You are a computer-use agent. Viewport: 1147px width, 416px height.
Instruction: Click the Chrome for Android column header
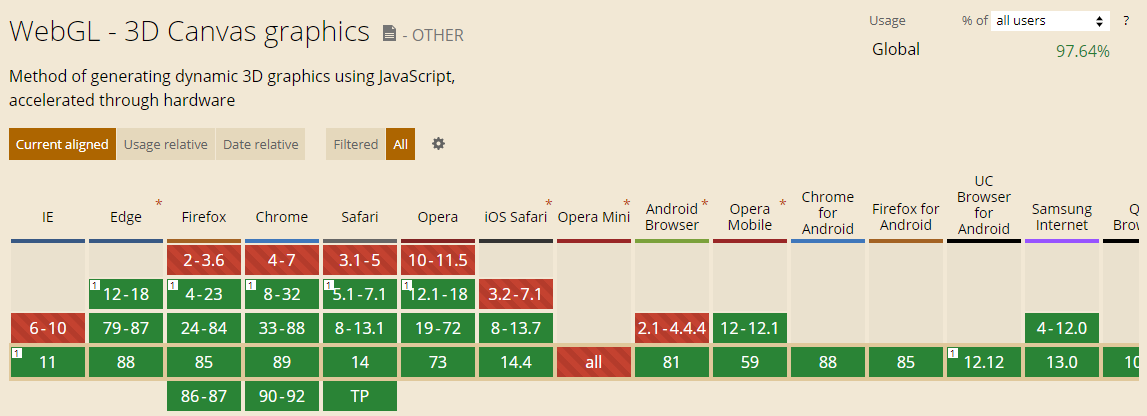click(x=827, y=213)
